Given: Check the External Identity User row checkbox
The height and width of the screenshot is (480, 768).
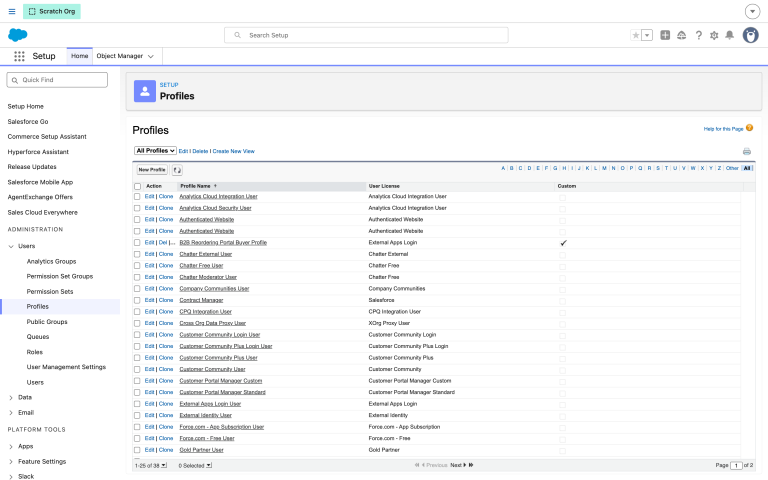Looking at the screenshot, I should pos(137,415).
